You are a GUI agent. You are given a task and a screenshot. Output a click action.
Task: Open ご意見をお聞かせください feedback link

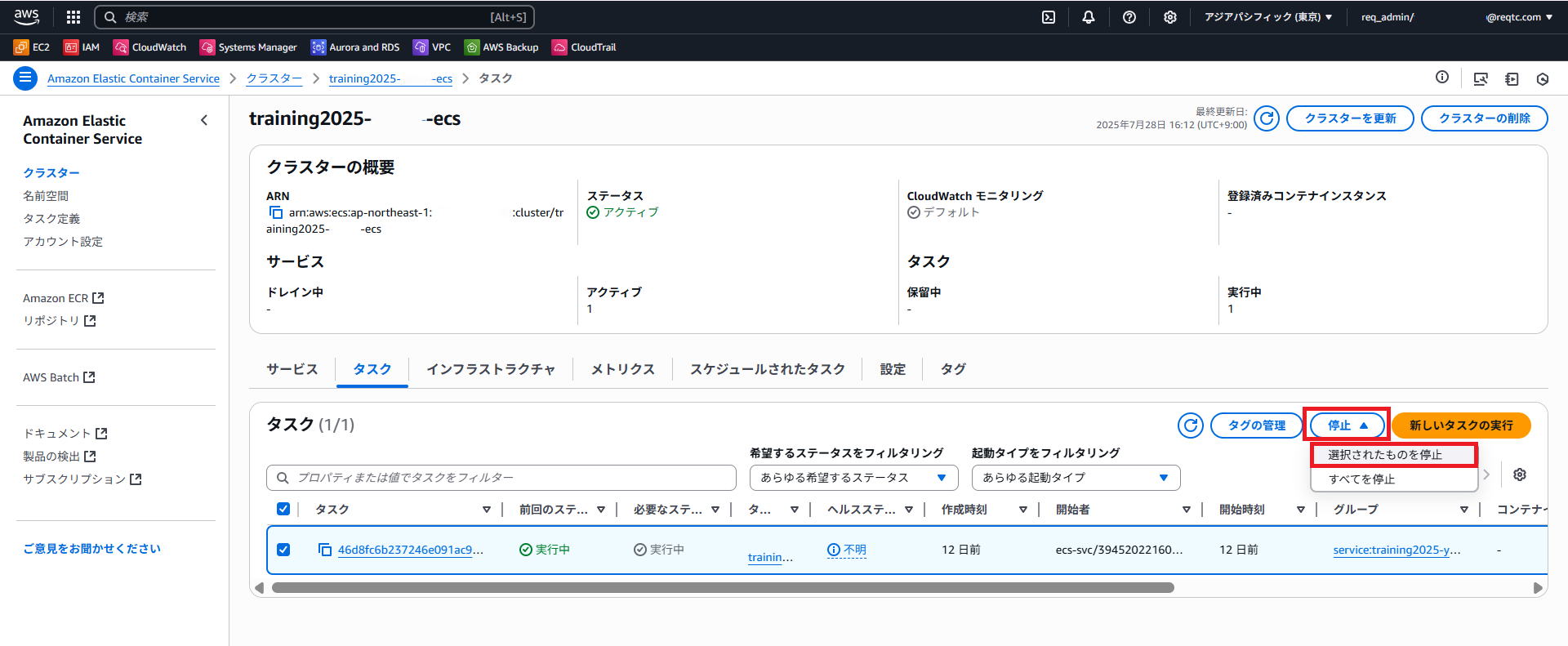(x=91, y=549)
